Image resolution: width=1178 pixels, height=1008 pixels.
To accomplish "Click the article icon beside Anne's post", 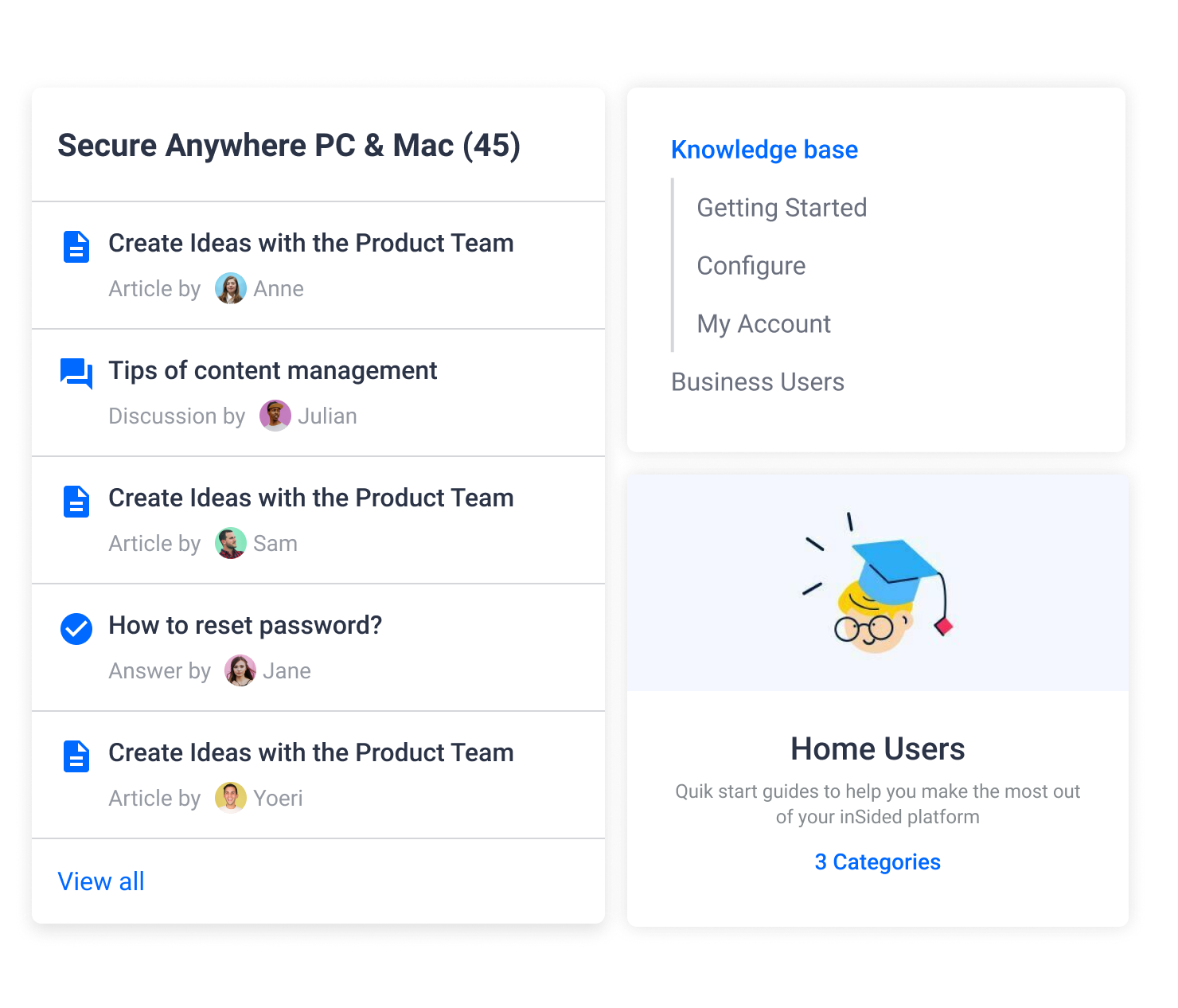I will [76, 247].
